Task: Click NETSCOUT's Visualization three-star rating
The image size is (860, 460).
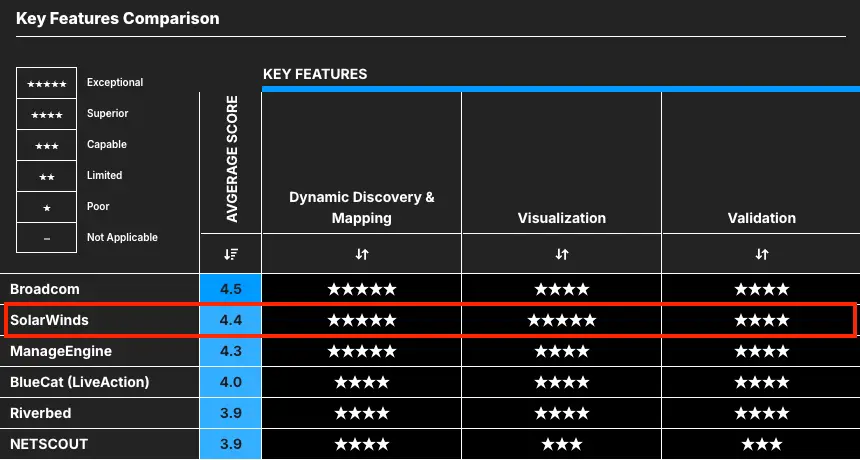Action: click(x=562, y=444)
